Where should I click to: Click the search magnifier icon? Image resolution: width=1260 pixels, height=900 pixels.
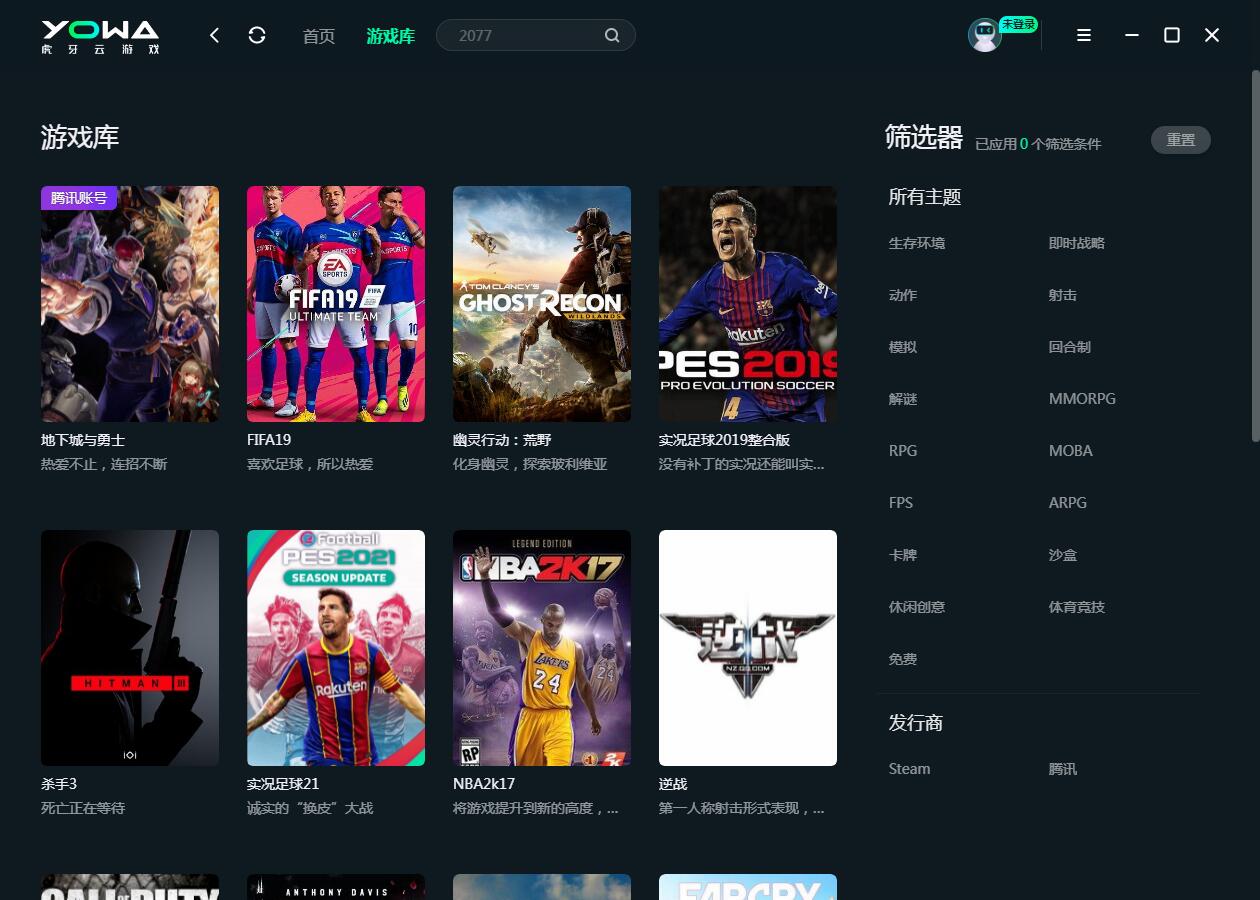[x=612, y=36]
